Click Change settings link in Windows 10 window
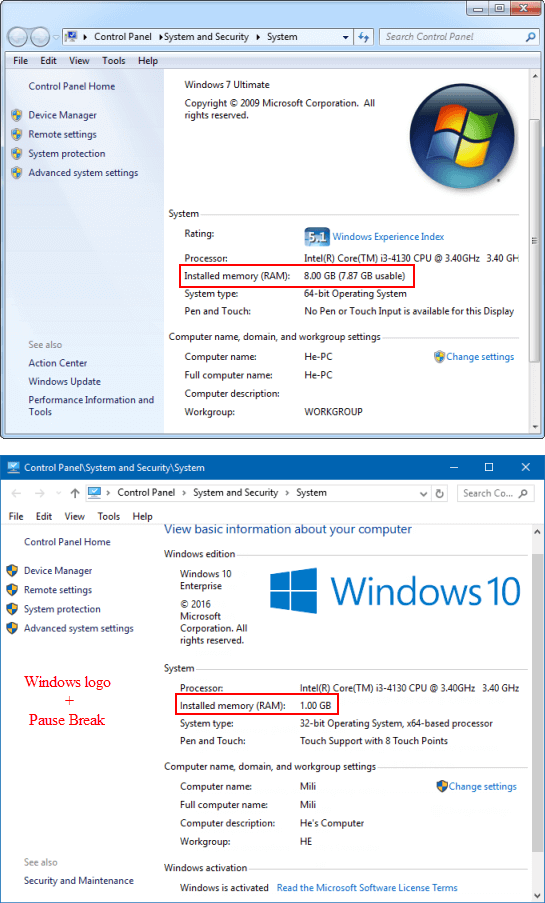Image resolution: width=545 pixels, height=903 pixels. click(x=483, y=786)
